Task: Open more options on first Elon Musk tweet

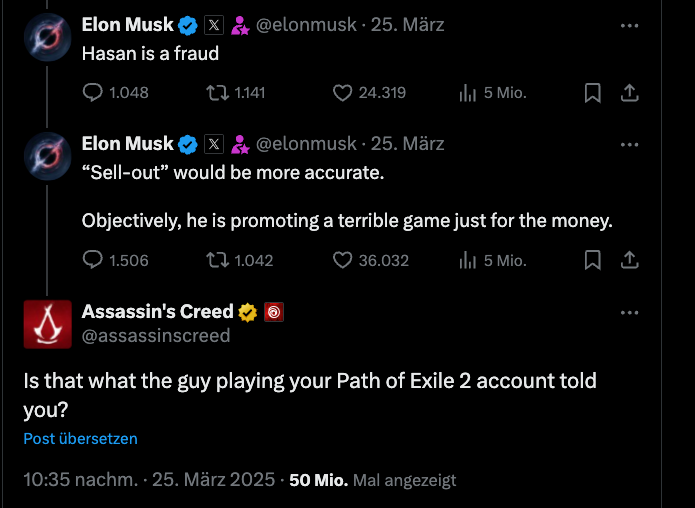Action: point(629,24)
